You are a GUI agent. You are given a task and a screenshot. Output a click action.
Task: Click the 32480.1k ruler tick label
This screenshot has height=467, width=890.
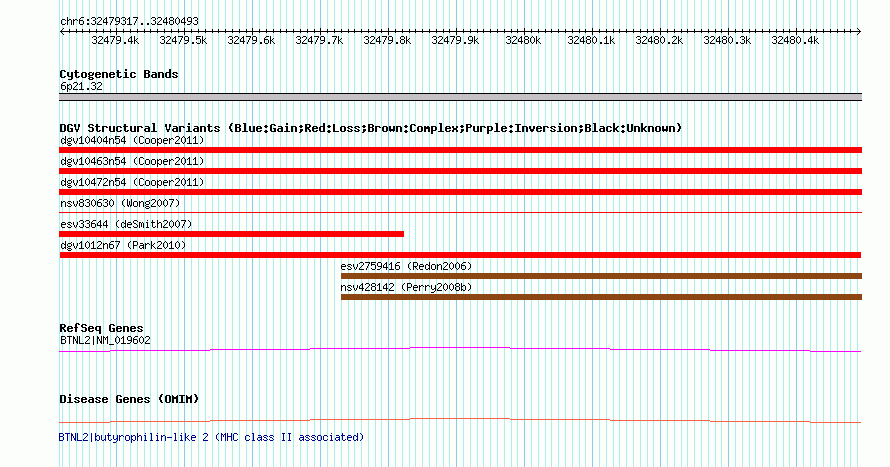pos(591,40)
